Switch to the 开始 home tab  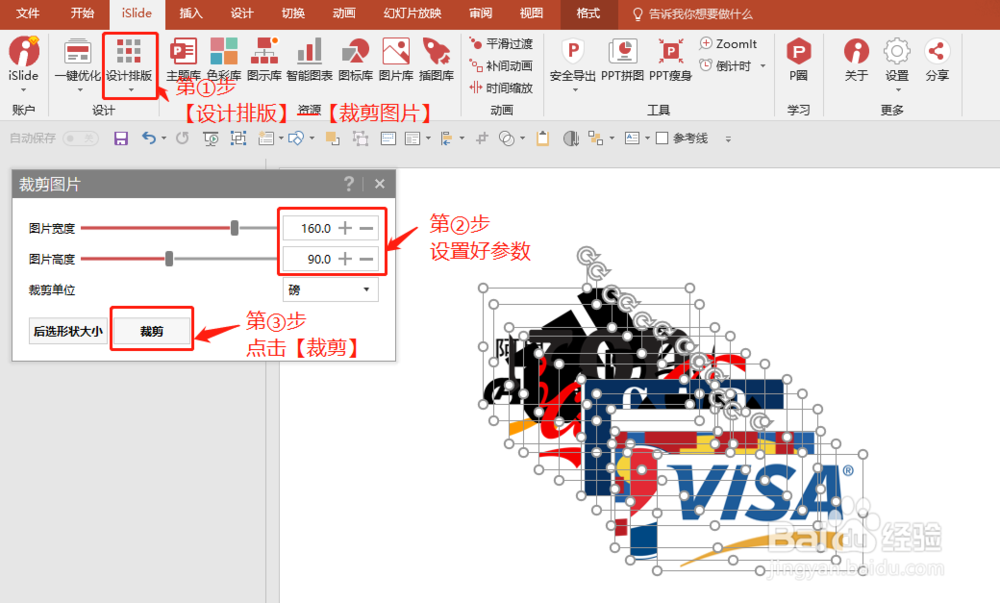click(82, 13)
